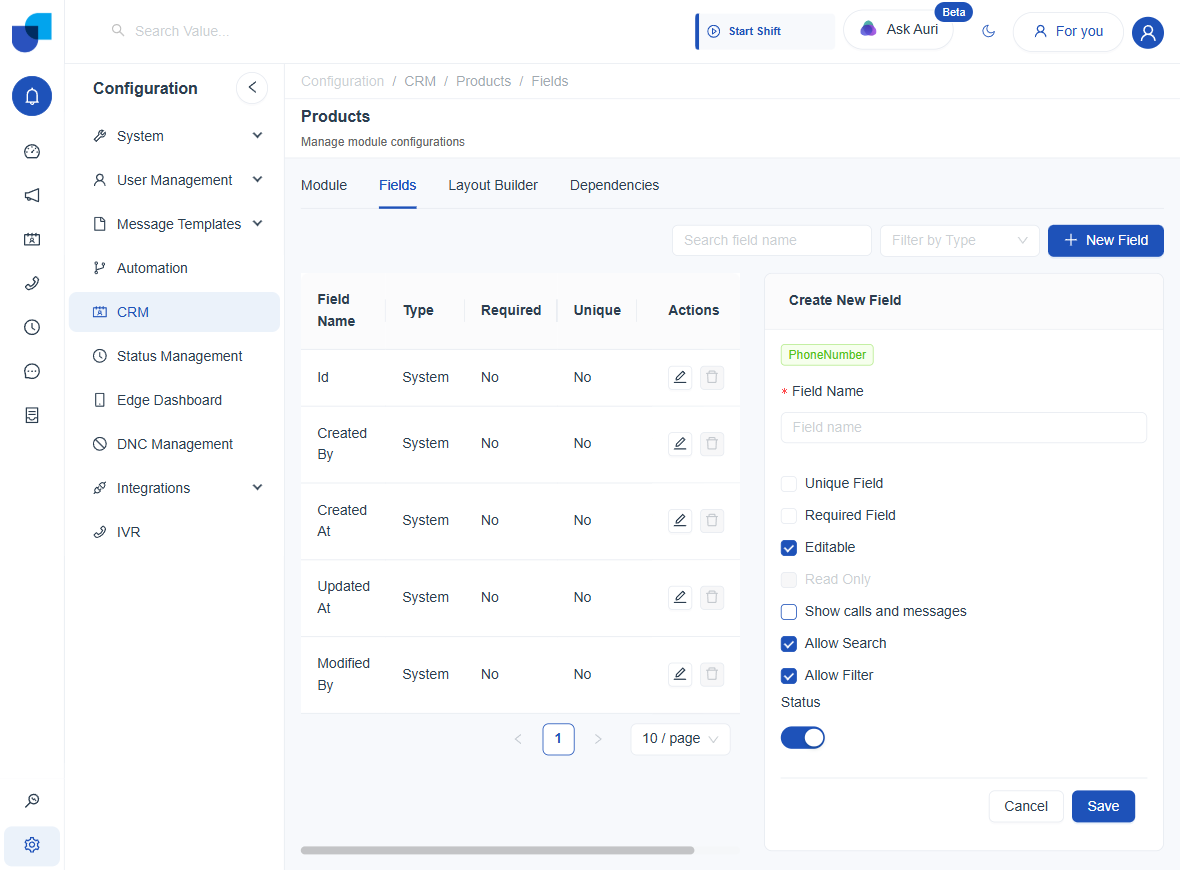Viewport: 1180px width, 870px height.
Task: Select the Fields tab
Action: 397,185
